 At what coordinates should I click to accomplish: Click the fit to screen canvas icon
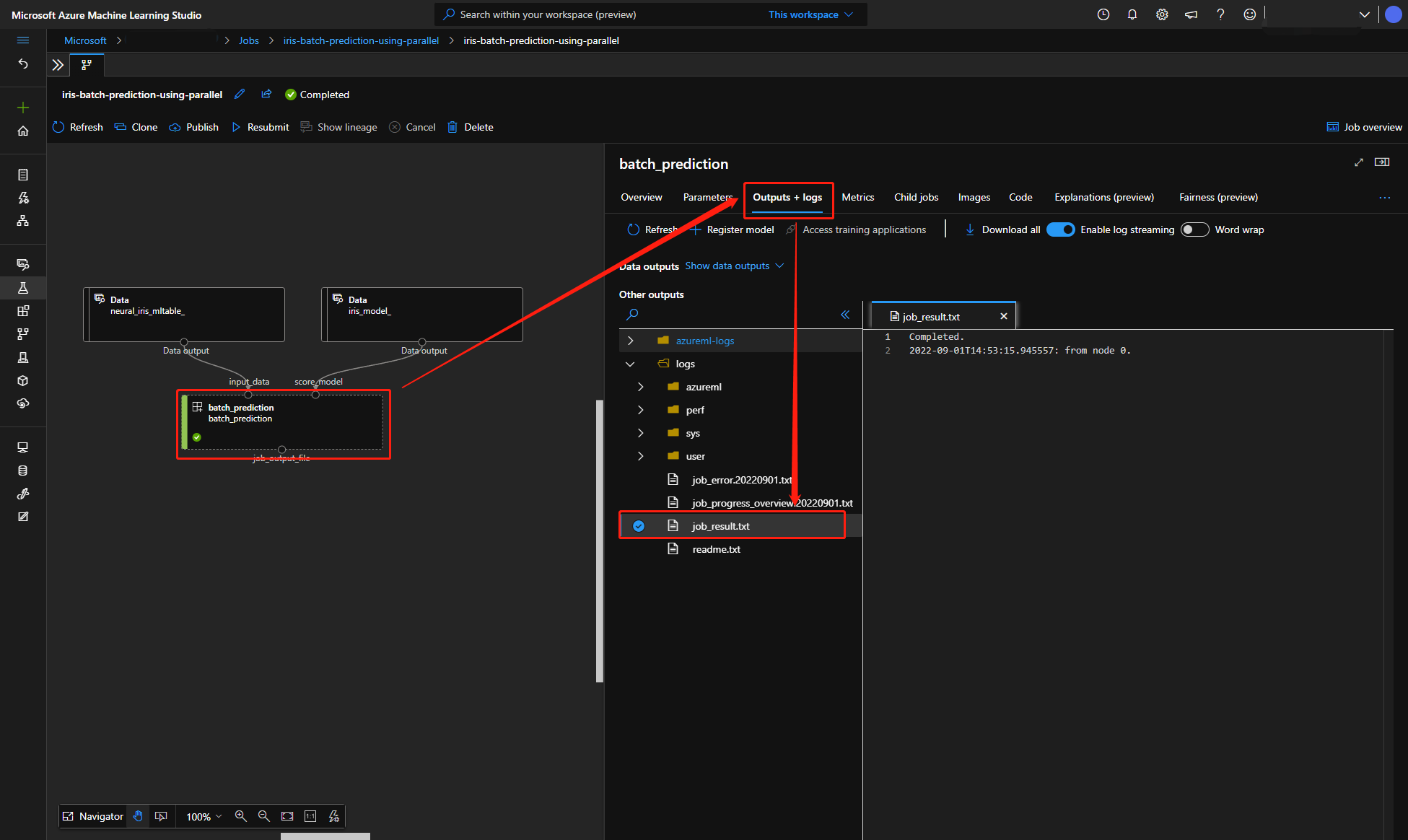(x=287, y=816)
